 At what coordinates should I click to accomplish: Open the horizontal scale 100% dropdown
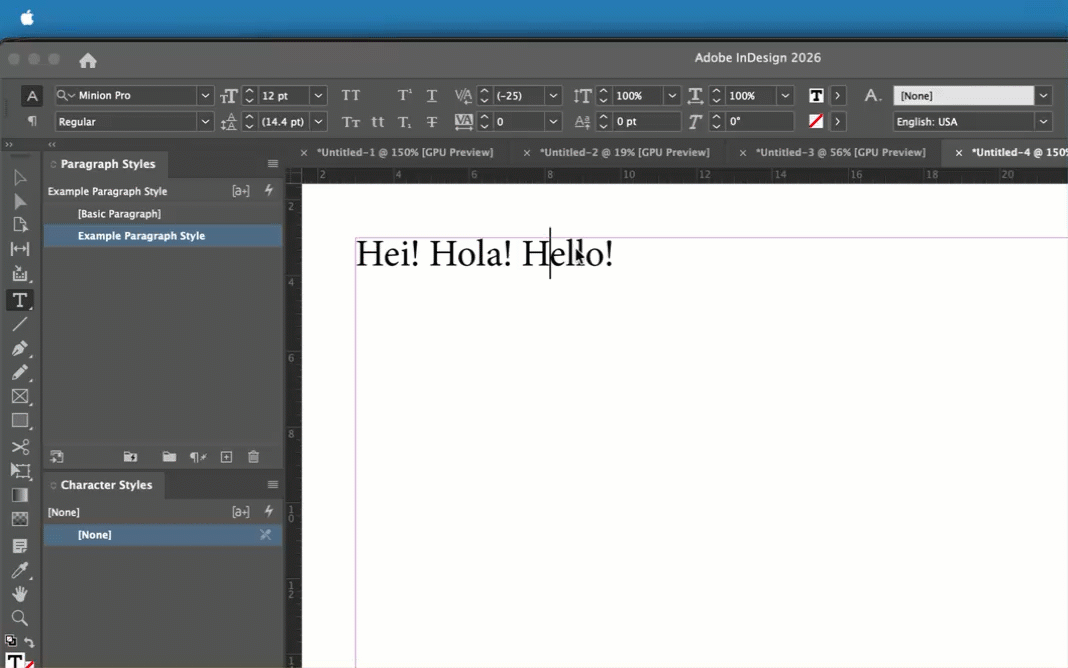point(785,96)
